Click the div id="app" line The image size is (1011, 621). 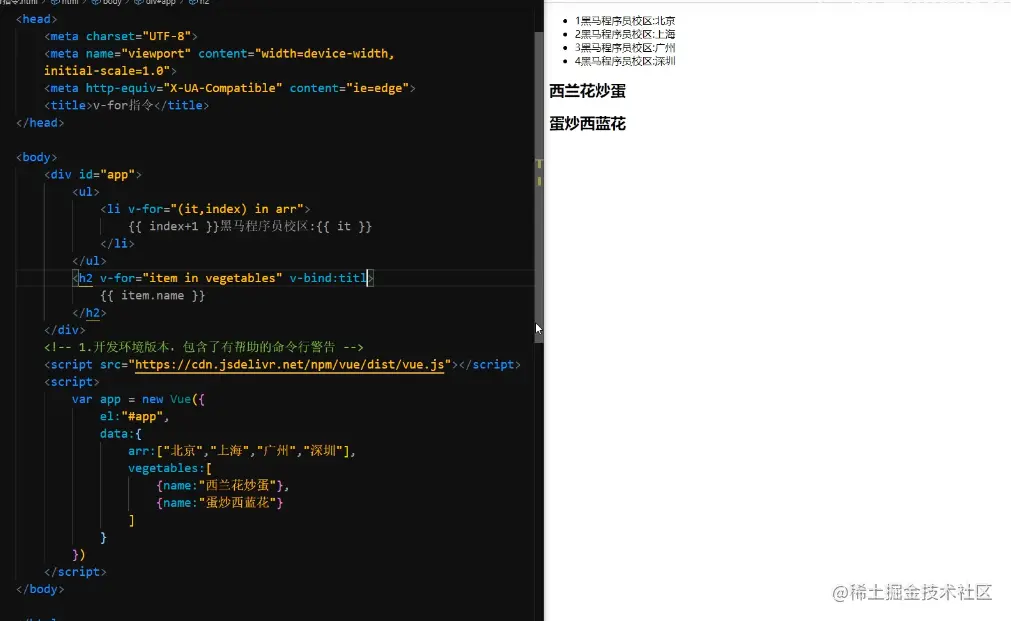93,175
